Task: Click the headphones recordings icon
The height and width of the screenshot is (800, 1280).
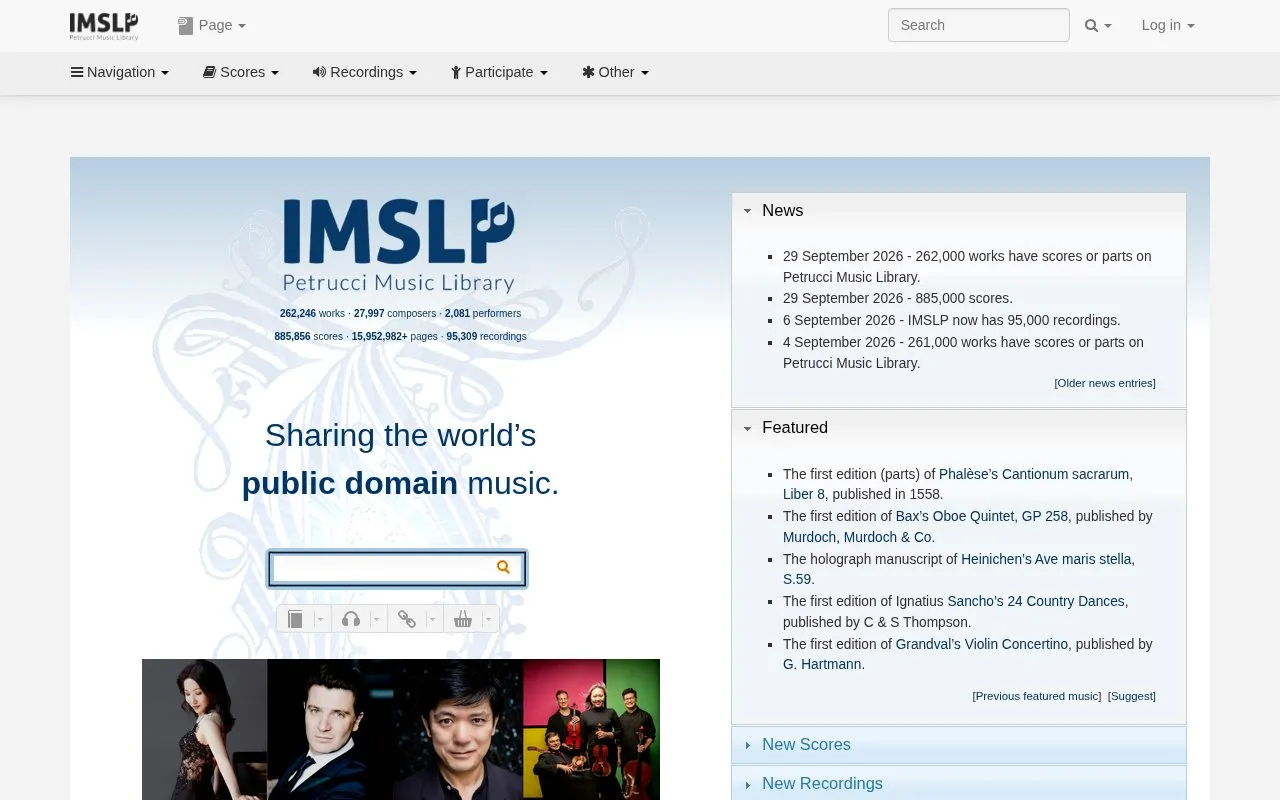Action: [351, 619]
